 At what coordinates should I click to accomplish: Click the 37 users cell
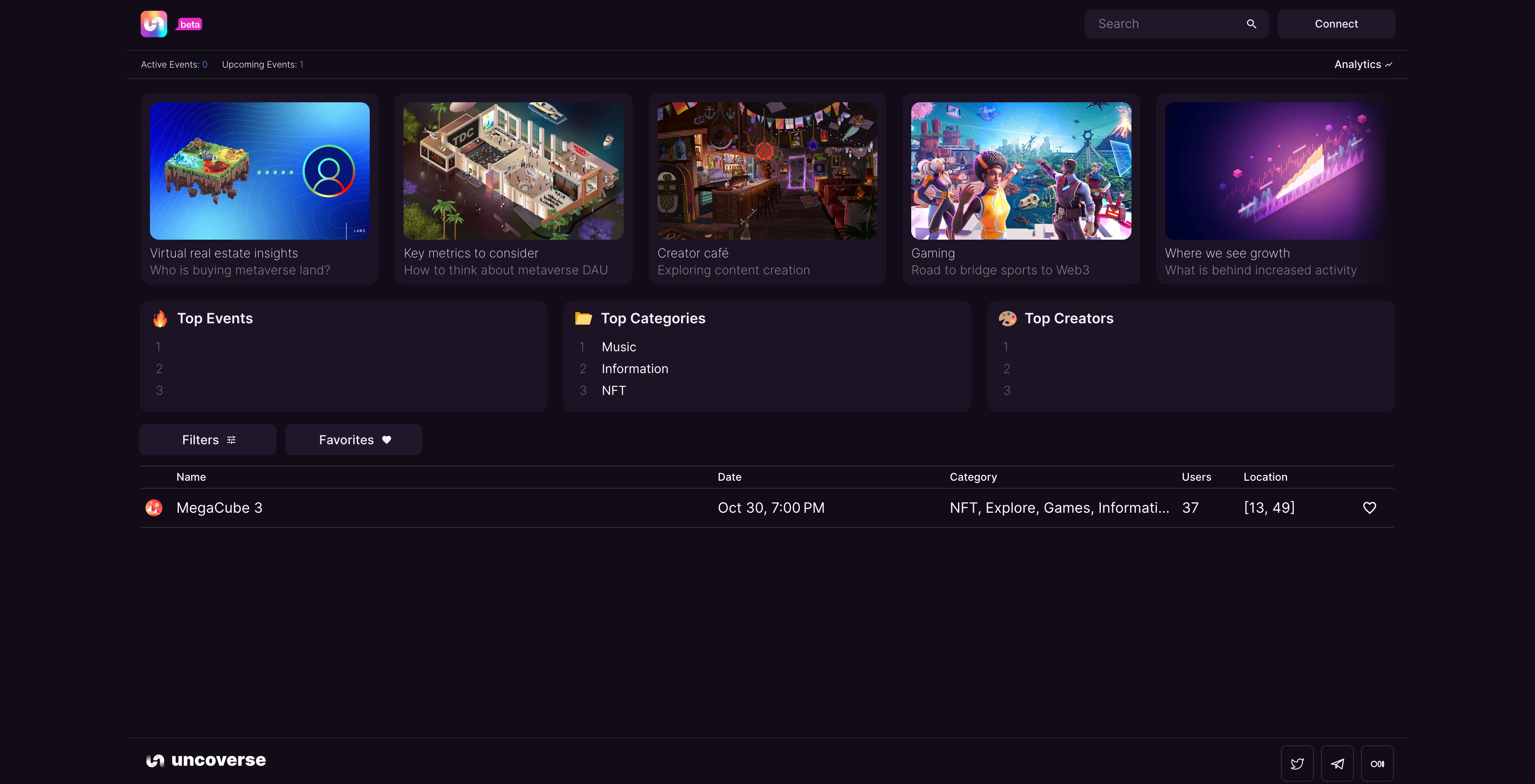[1190, 507]
